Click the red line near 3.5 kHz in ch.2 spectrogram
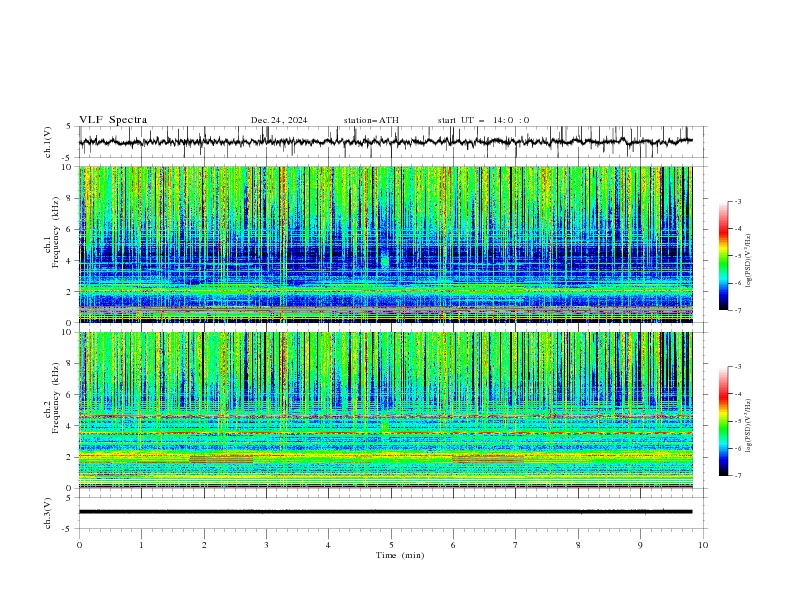This screenshot has width=792, height=612. point(385,433)
